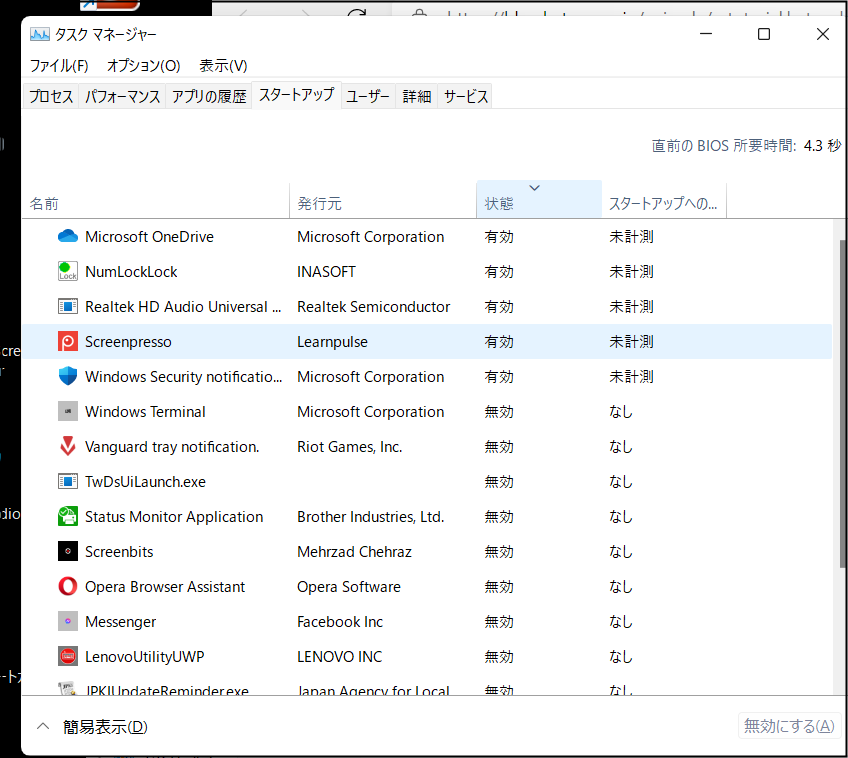Image resolution: width=848 pixels, height=758 pixels.
Task: Click the red Screenpresso icon
Action: click(x=68, y=342)
